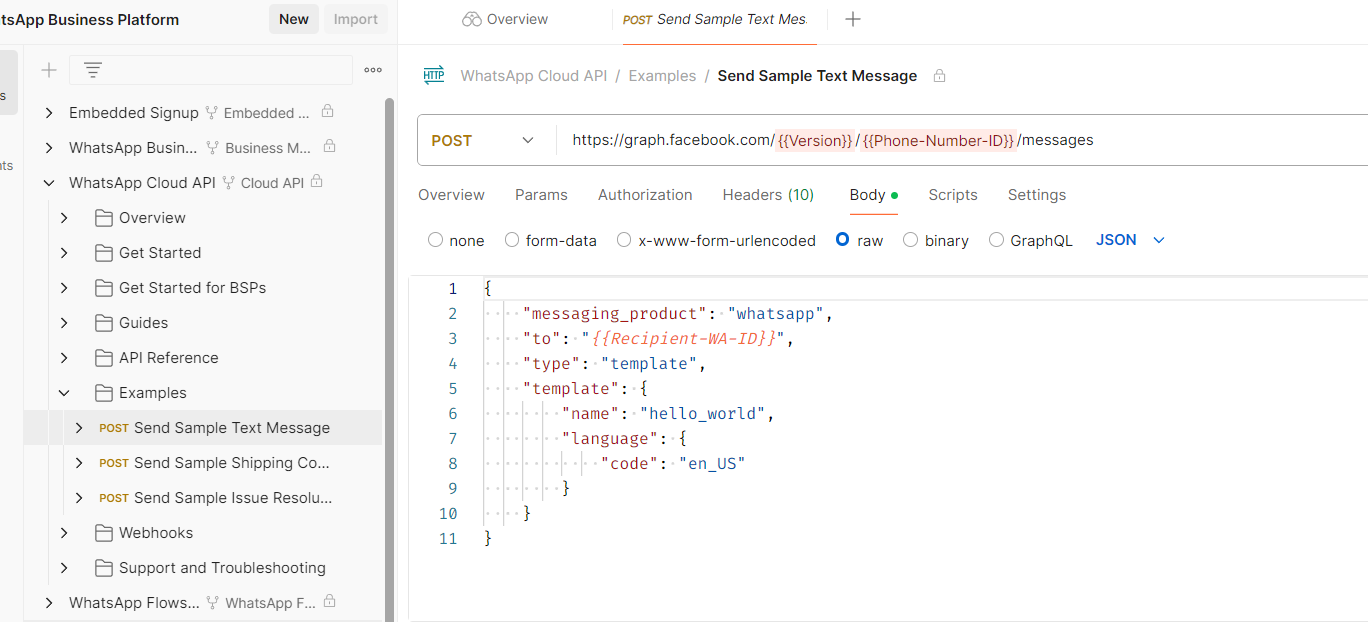Select the x-www-form-urlencoded radio button

[624, 240]
